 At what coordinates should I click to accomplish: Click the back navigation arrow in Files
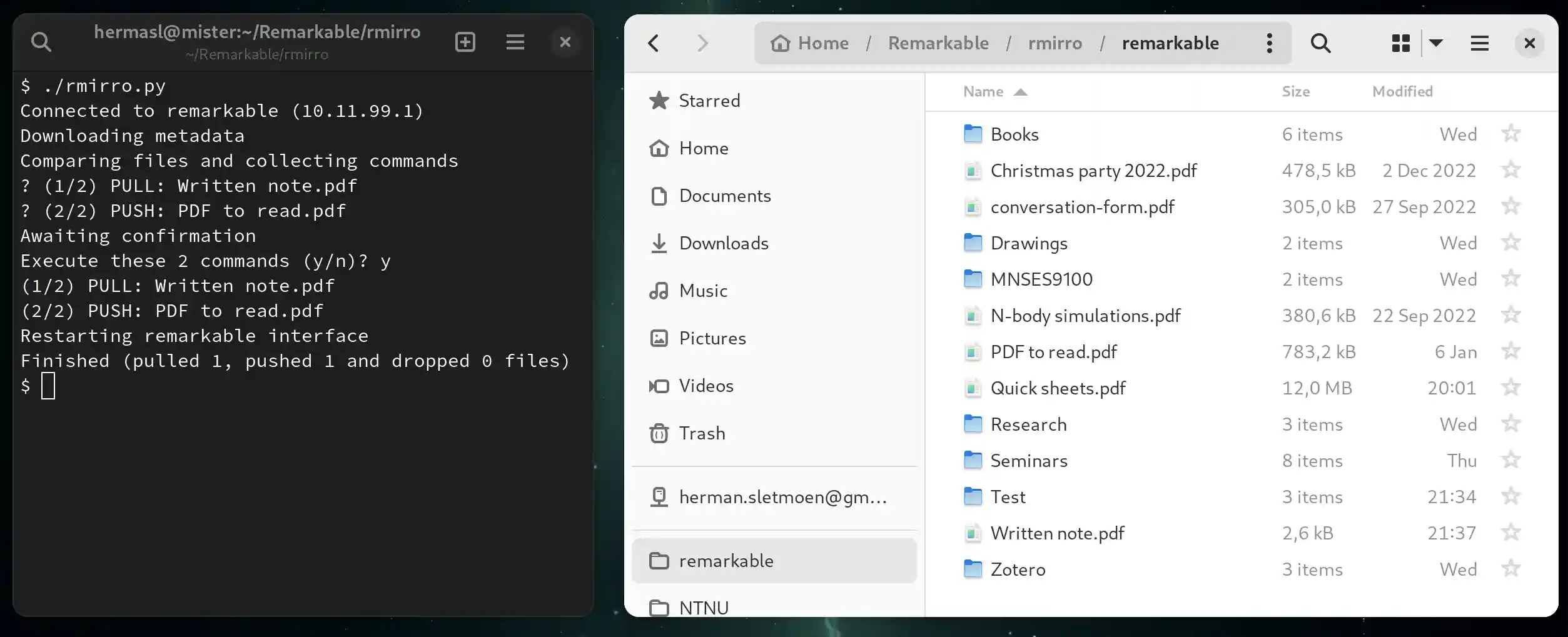point(654,43)
